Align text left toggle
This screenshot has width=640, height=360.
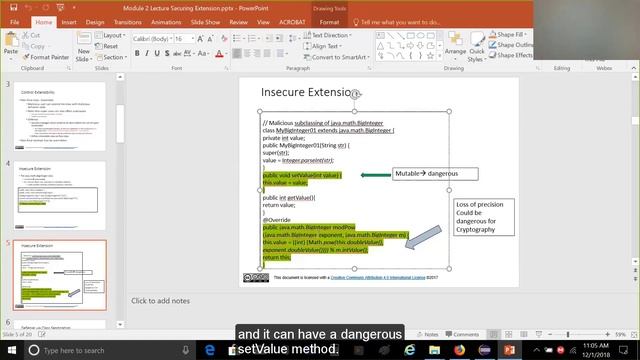237,53
